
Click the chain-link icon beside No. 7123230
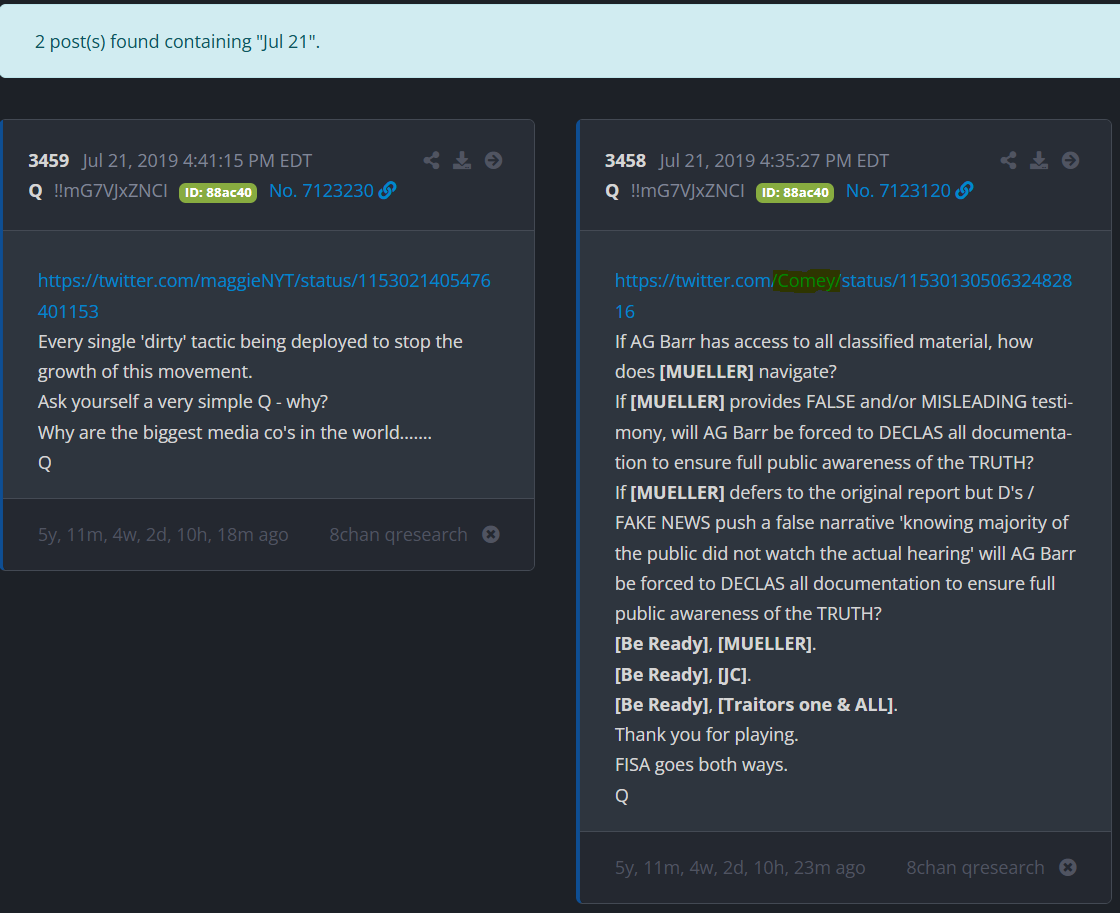pyautogui.click(x=388, y=191)
